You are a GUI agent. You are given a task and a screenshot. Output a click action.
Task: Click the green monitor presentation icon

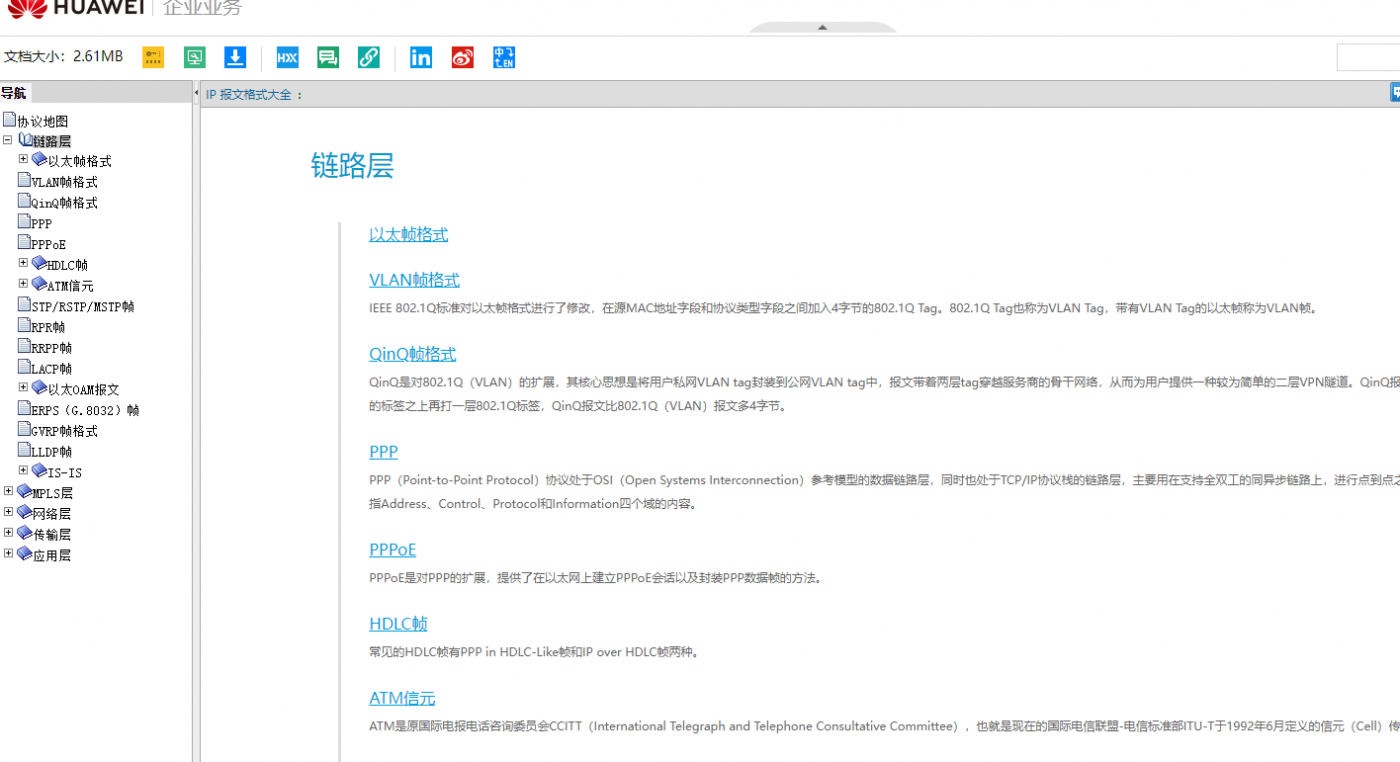194,57
